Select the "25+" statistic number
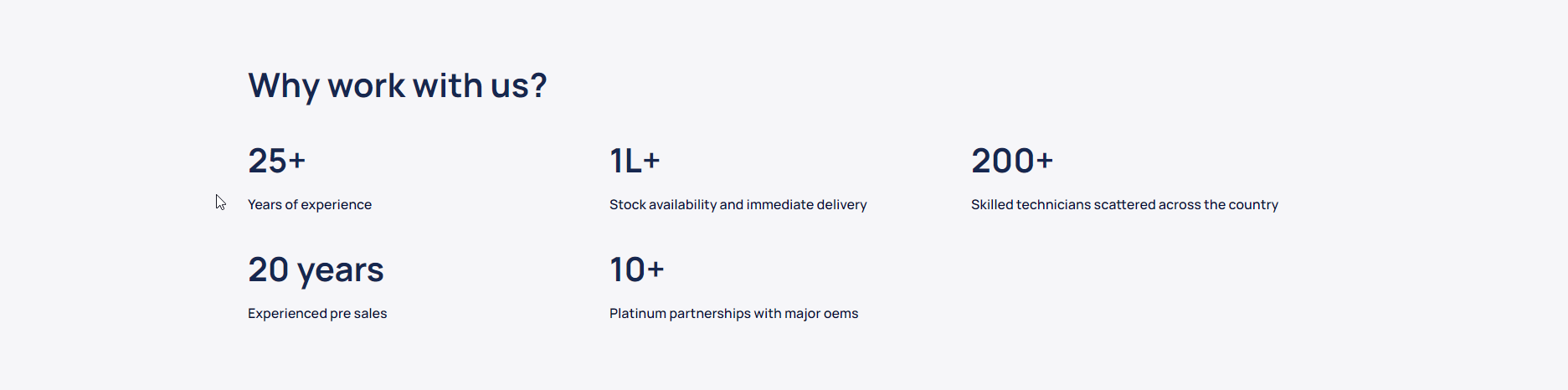 (x=276, y=161)
